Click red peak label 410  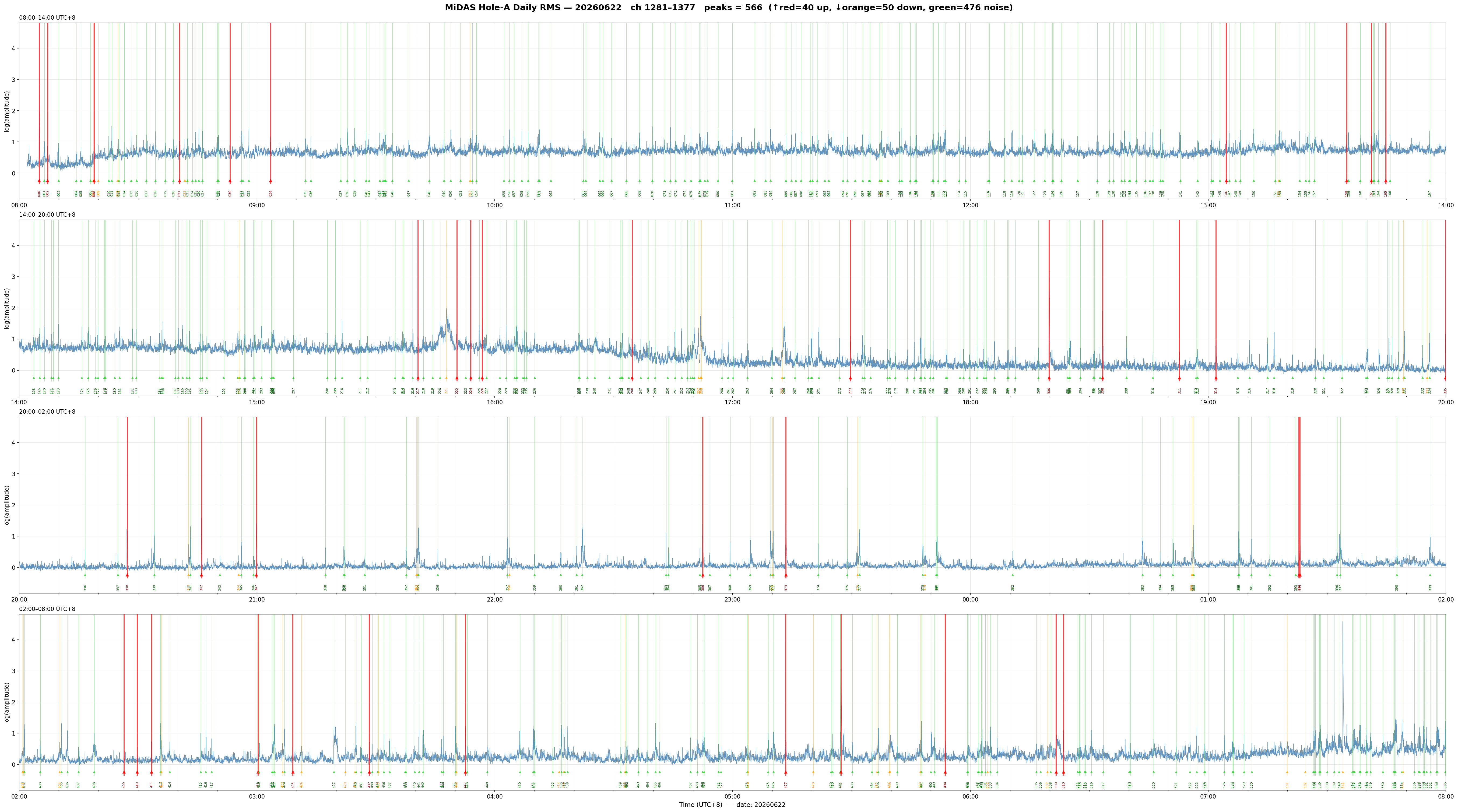137,785
